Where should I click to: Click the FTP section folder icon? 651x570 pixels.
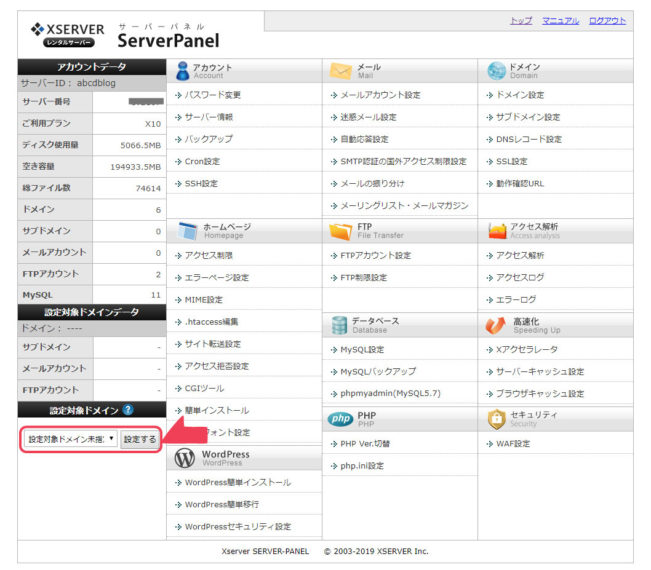[x=340, y=231]
